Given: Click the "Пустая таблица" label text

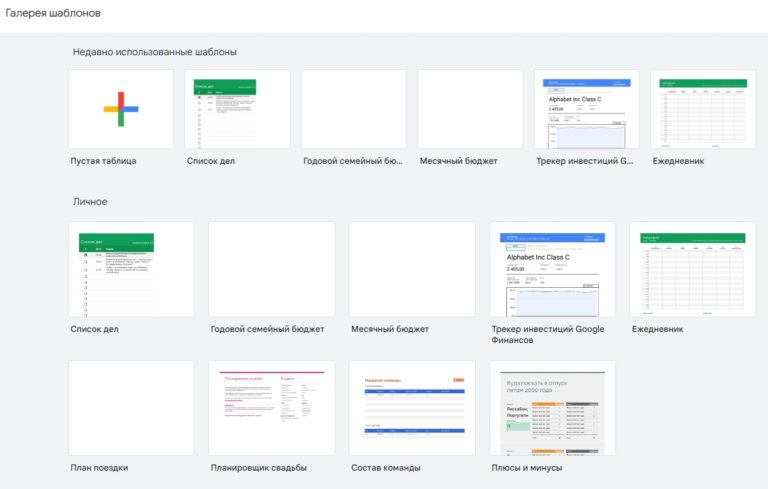Looking at the screenshot, I should 103,160.
